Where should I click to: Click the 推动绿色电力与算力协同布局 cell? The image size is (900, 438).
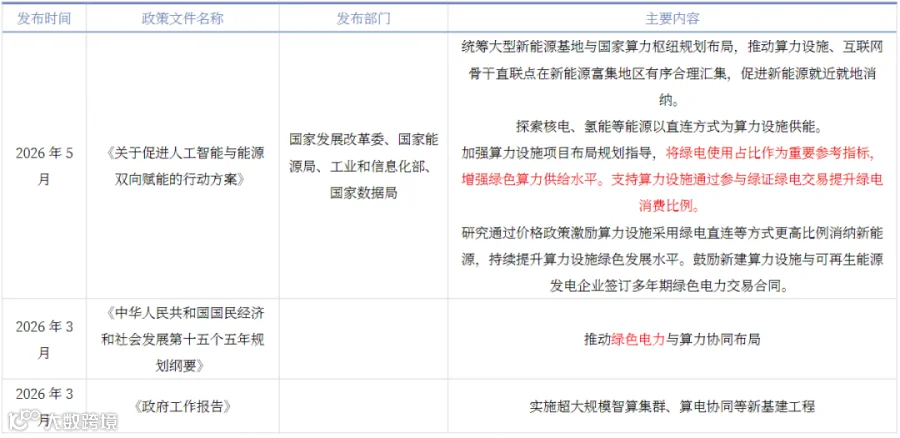pos(673,339)
